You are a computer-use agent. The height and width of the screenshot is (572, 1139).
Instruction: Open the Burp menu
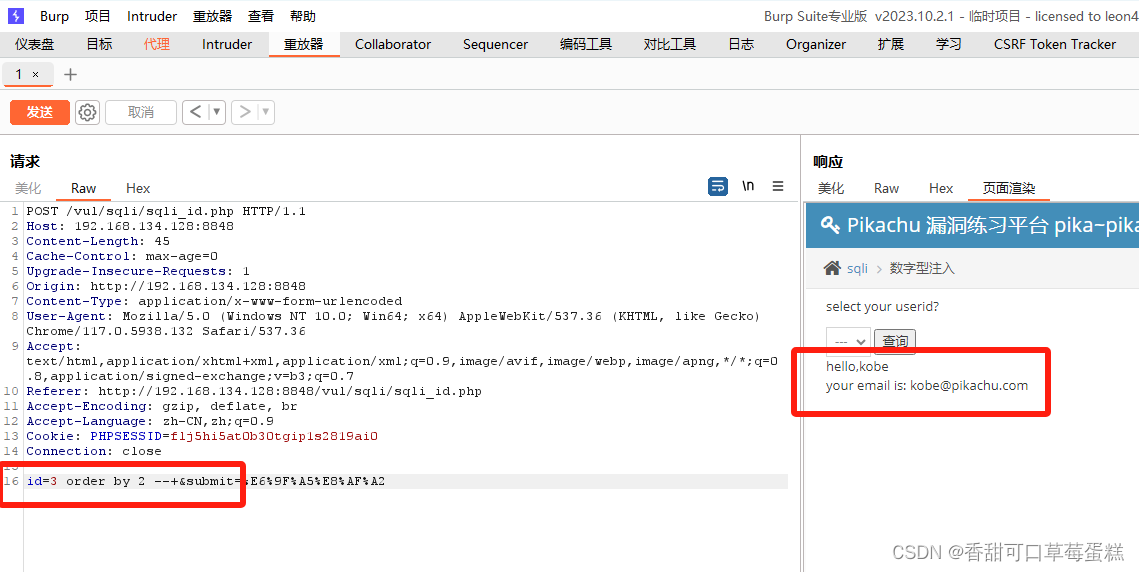54,16
